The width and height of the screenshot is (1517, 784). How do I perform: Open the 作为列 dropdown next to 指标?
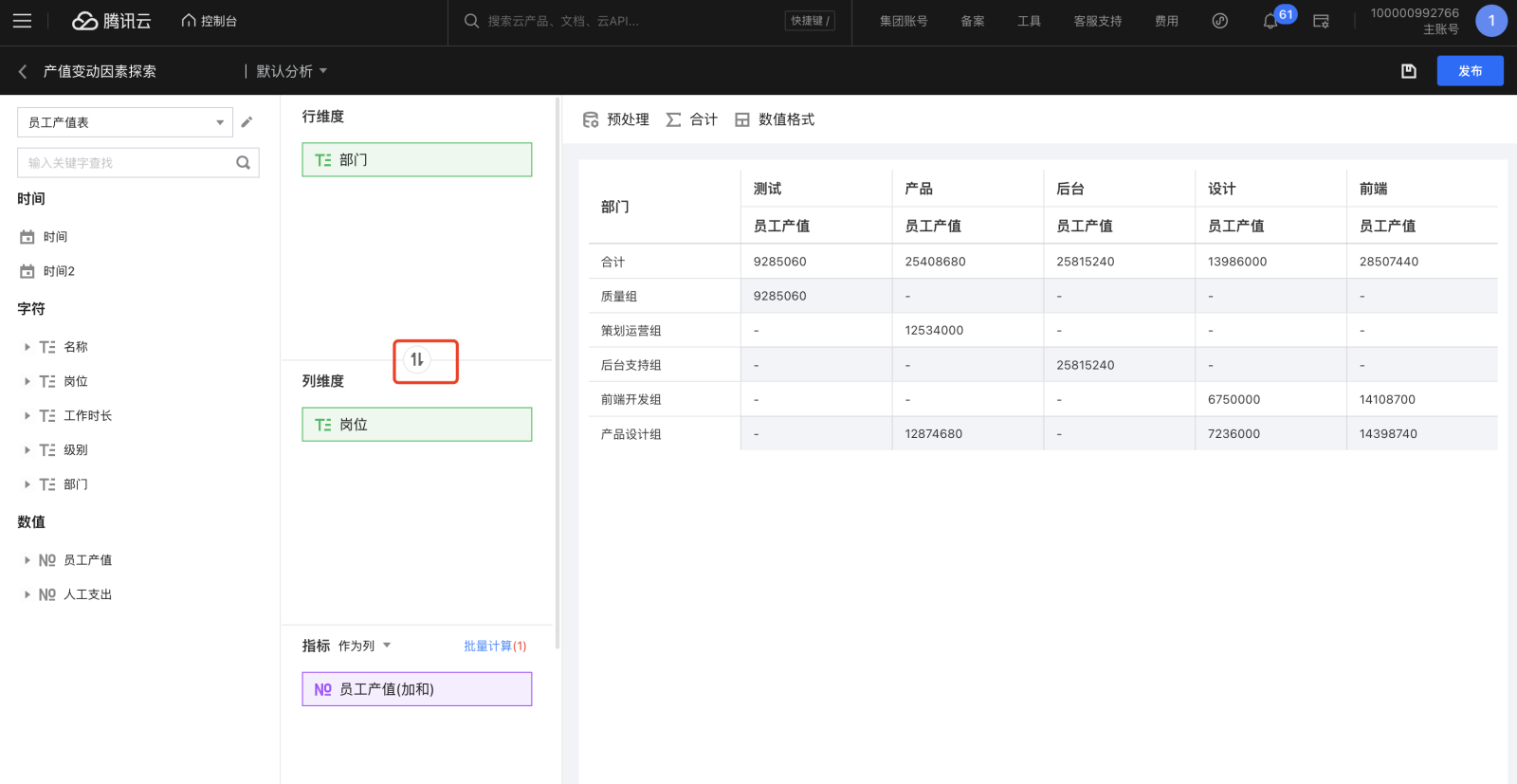point(364,646)
